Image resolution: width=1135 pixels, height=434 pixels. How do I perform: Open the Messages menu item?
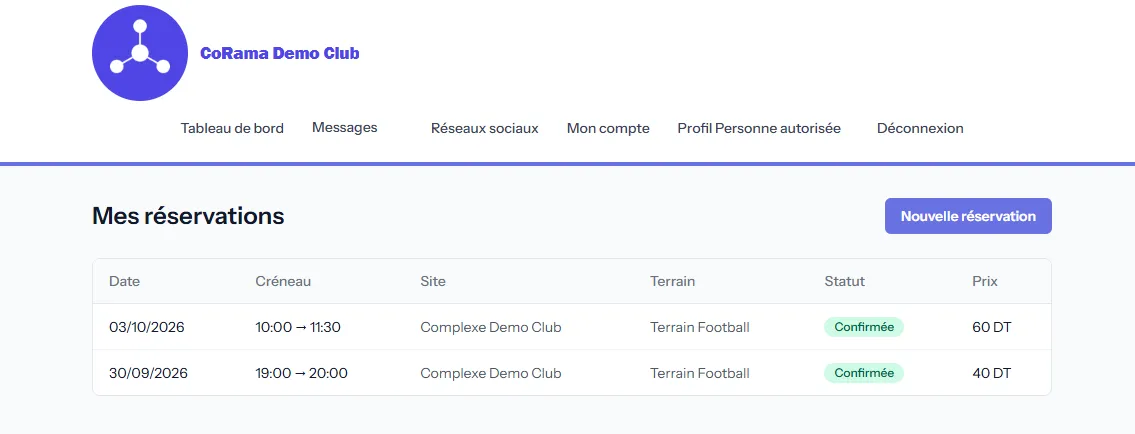point(345,127)
